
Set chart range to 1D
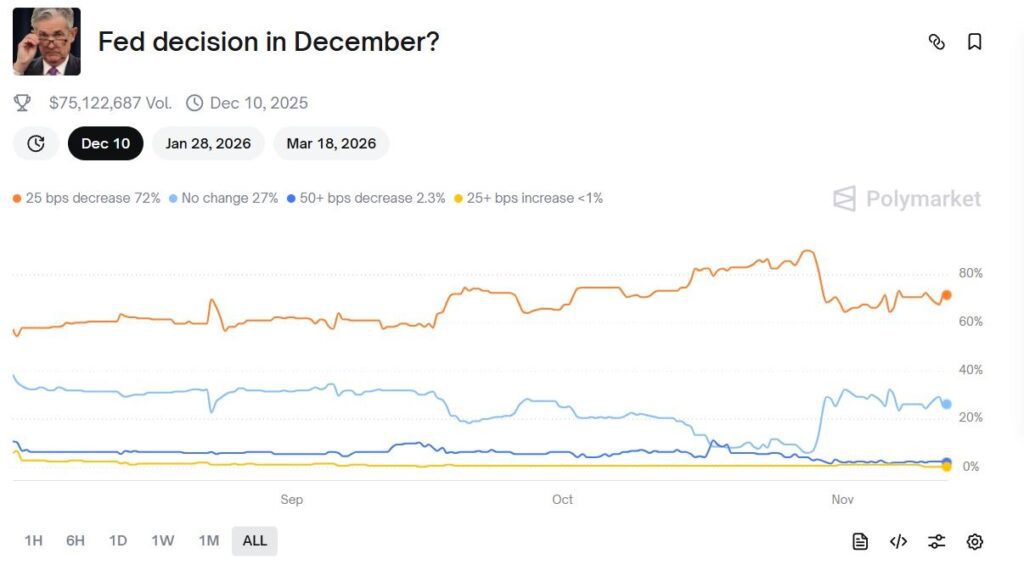click(118, 541)
